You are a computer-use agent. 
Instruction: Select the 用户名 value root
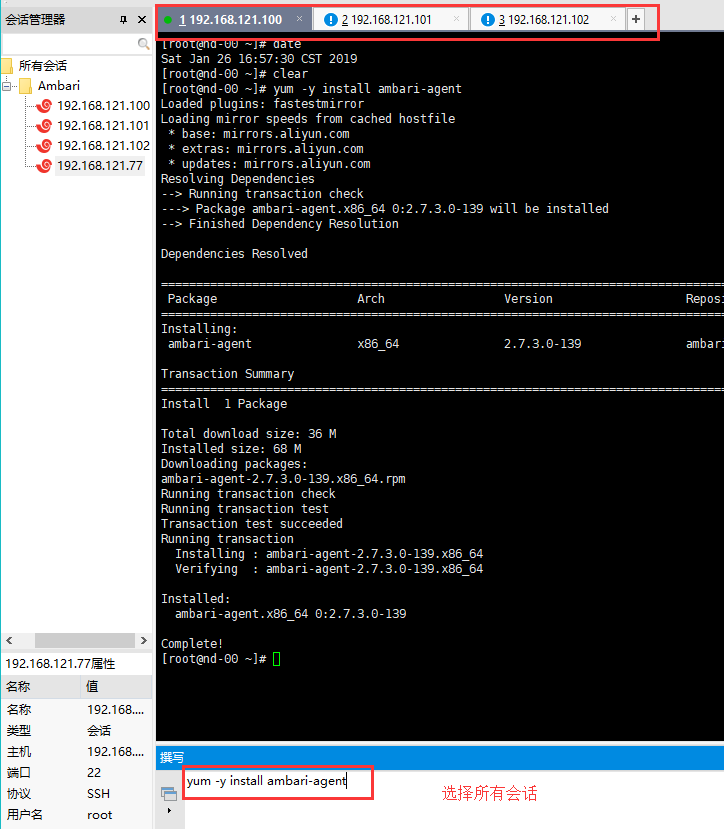point(99,815)
